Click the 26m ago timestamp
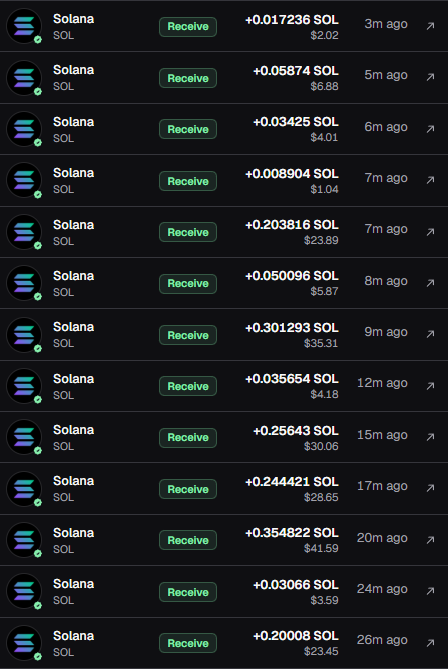 [382, 640]
